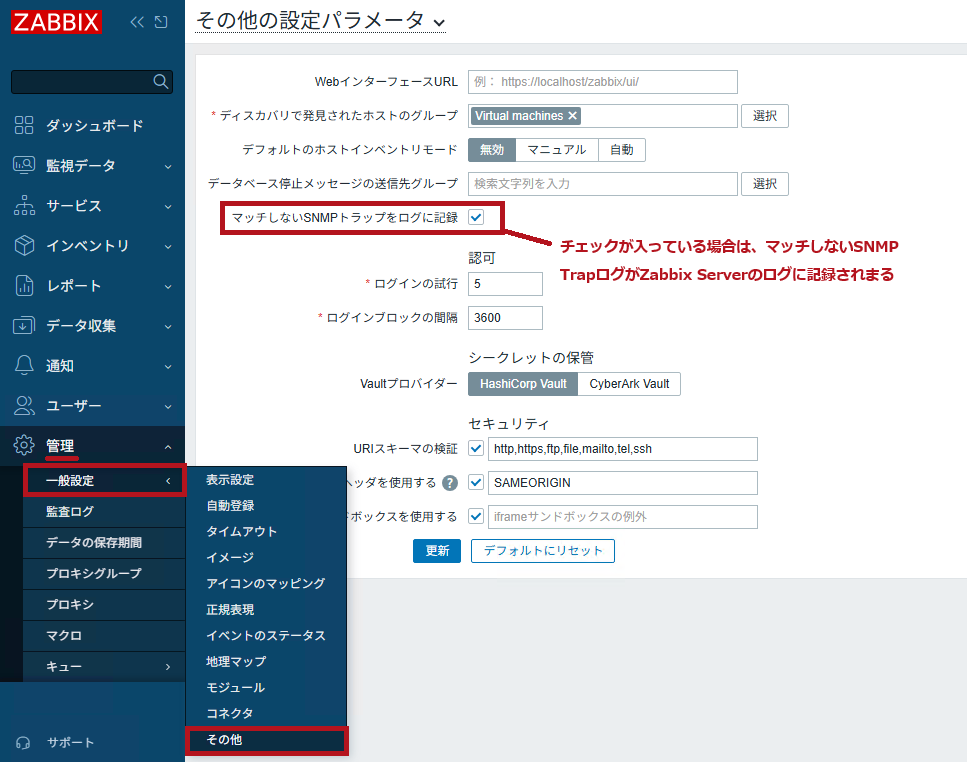Image resolution: width=967 pixels, height=762 pixels.
Task: Click the kiosk mode icon beside collapse arrows
Action: [x=161, y=22]
